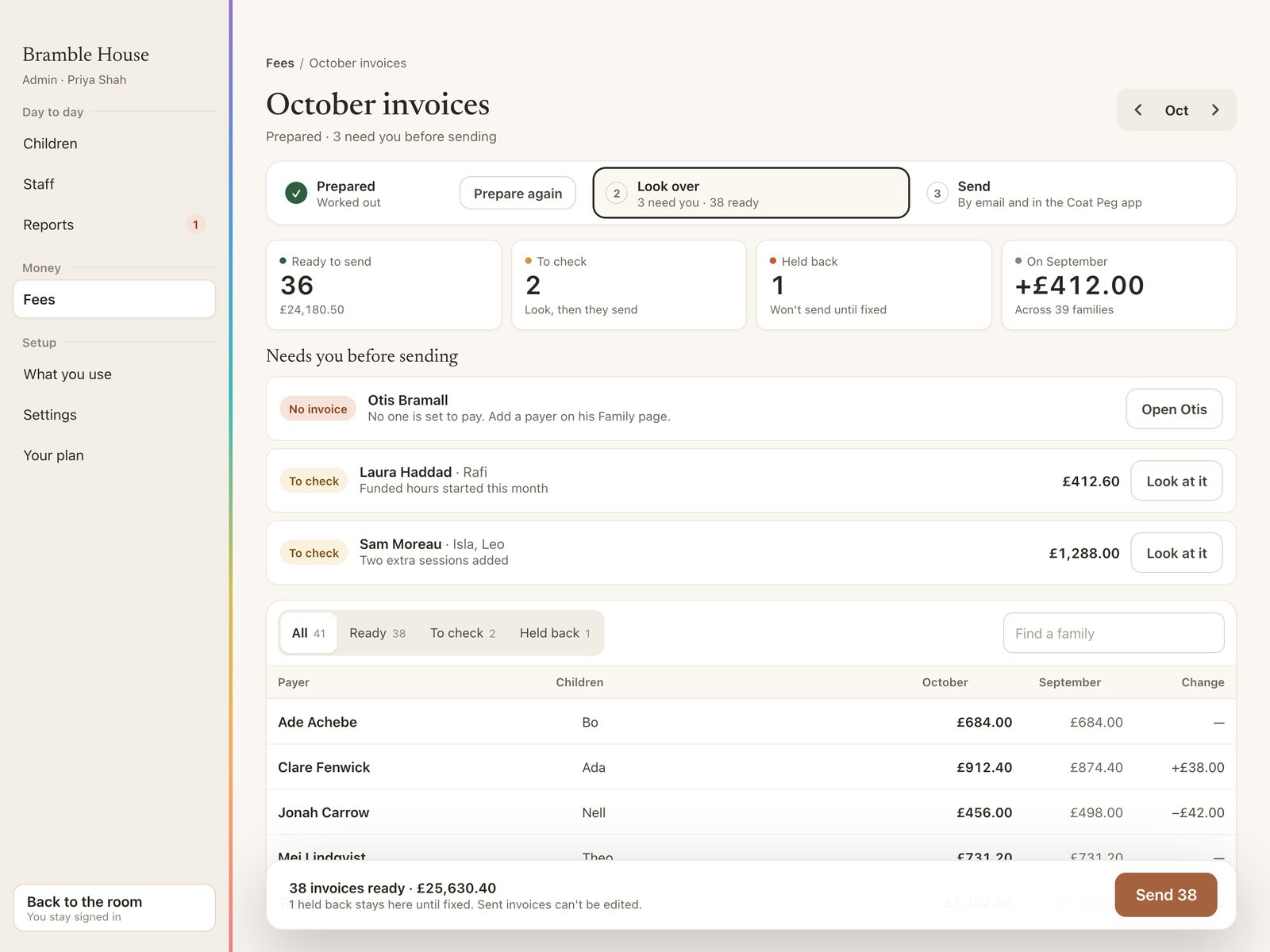The height and width of the screenshot is (952, 1270).
Task: Click the Reports notification badge
Action: point(195,225)
